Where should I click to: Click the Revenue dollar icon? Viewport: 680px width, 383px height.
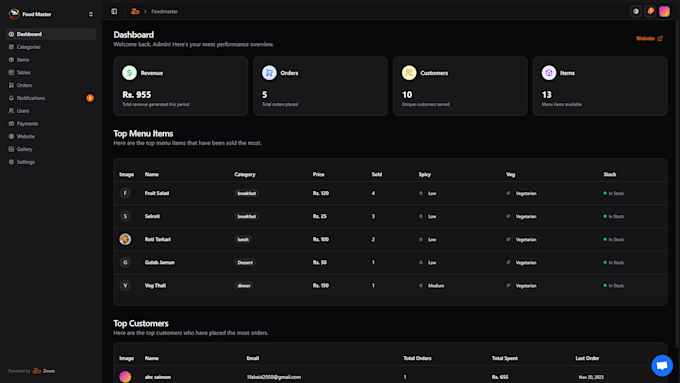click(x=129, y=73)
